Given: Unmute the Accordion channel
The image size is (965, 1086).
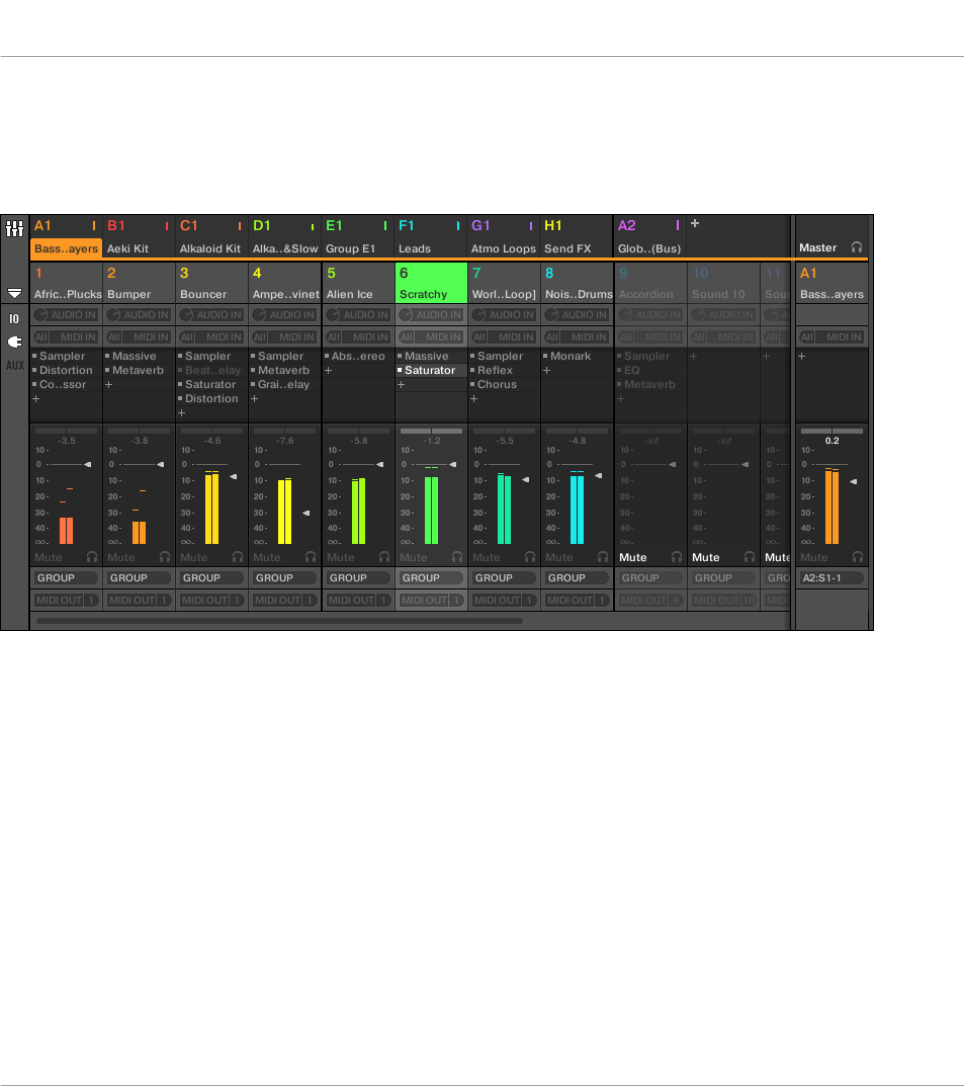Looking at the screenshot, I should coord(632,557).
